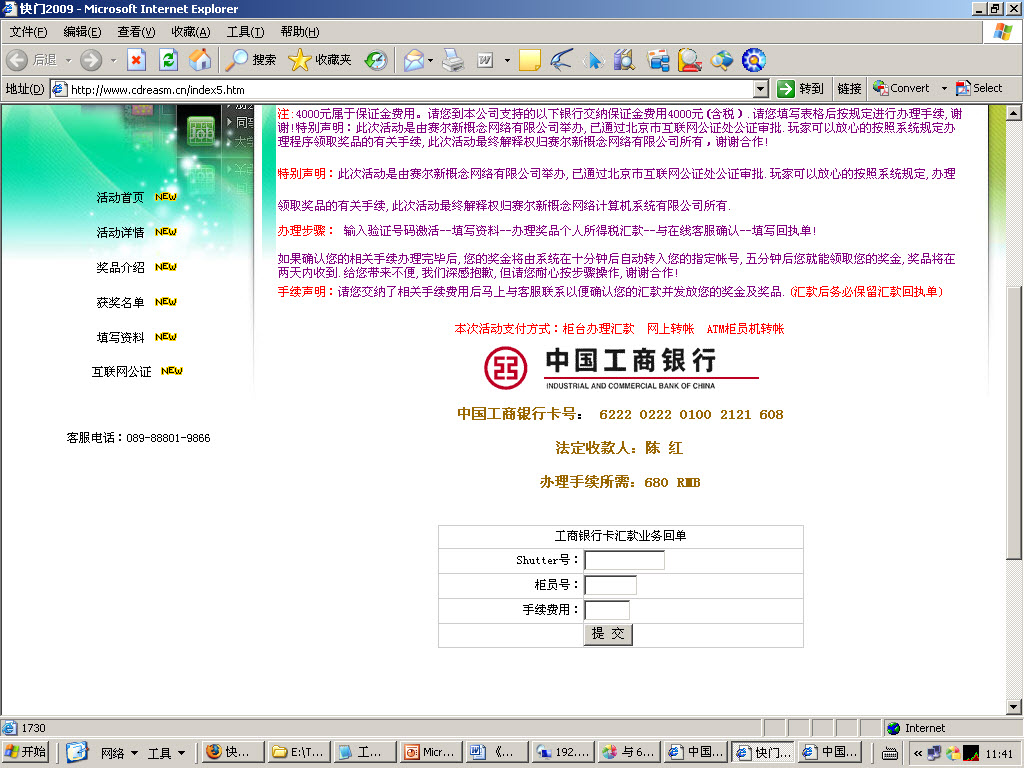Switch to the Micr... PowerPoint taskbar item
Screen dimensions: 1024x768
tap(430, 752)
